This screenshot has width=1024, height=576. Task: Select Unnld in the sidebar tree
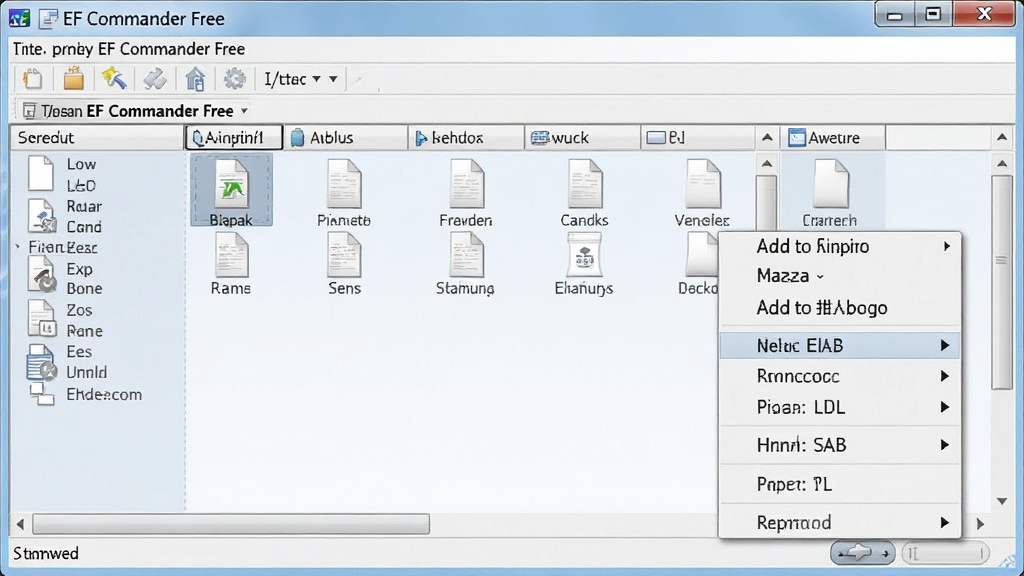[x=86, y=372]
